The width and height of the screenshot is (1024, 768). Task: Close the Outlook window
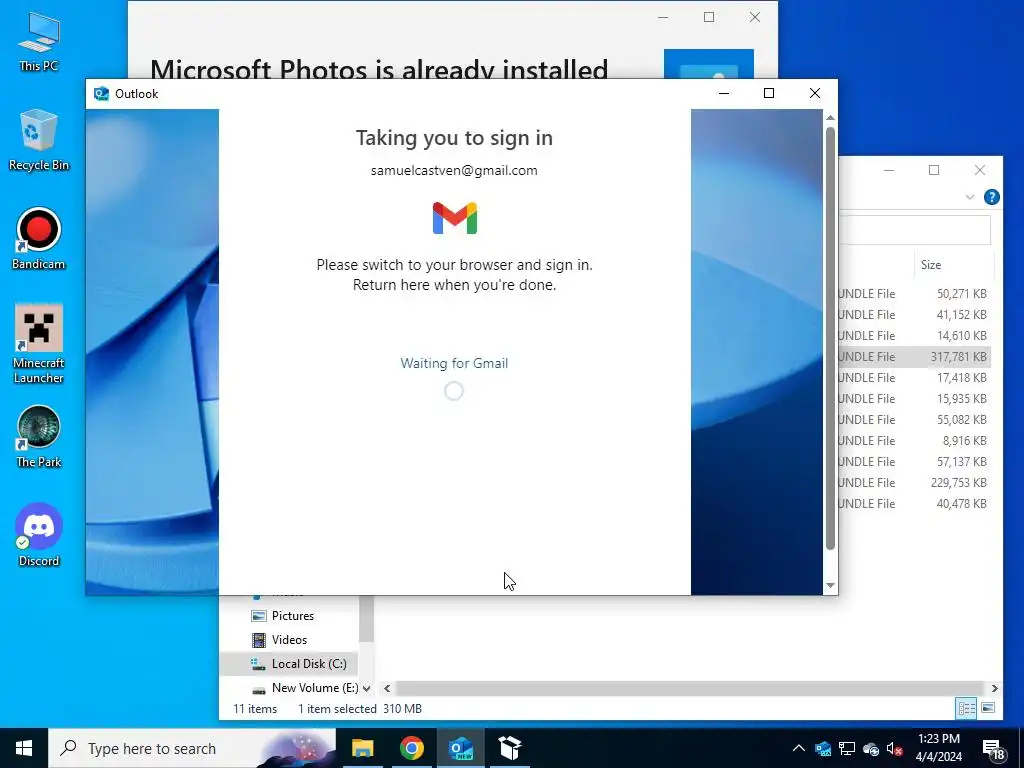tap(814, 93)
